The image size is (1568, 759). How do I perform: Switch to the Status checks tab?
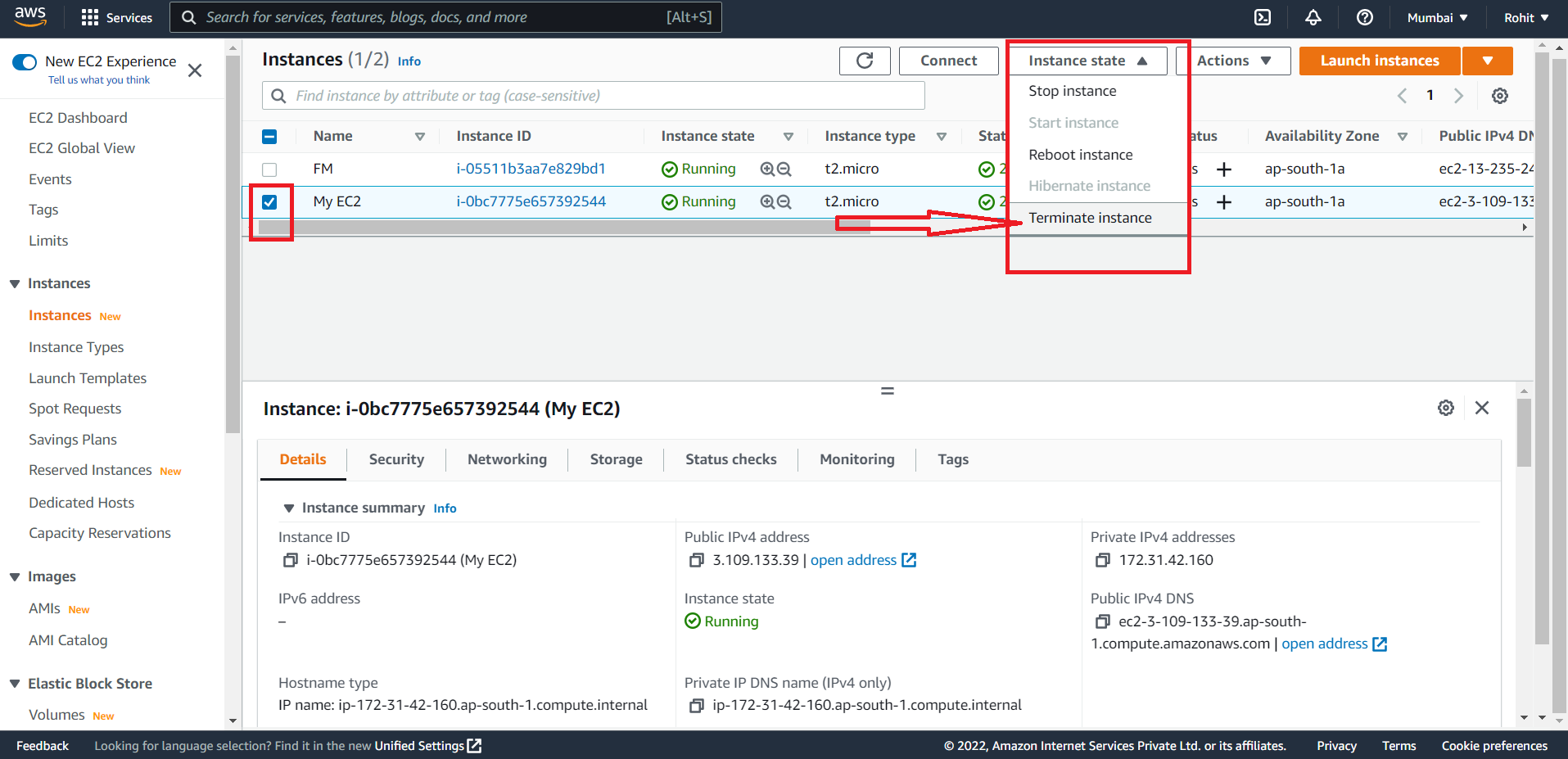tap(731, 459)
